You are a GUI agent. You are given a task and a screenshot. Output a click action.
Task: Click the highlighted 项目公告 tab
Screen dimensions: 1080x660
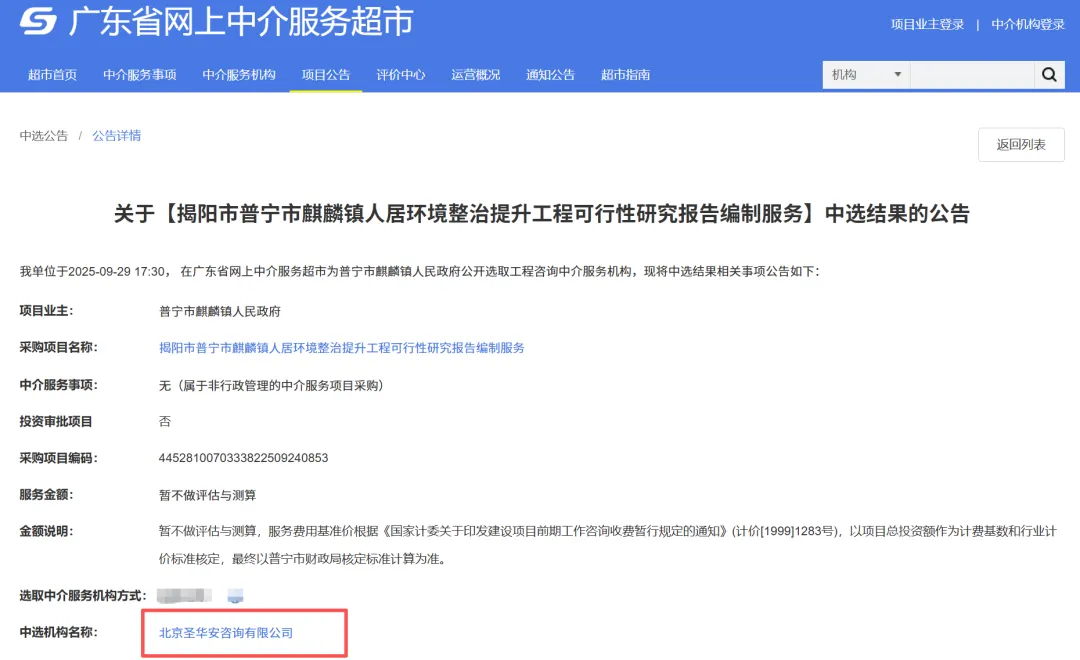pyautogui.click(x=326, y=74)
